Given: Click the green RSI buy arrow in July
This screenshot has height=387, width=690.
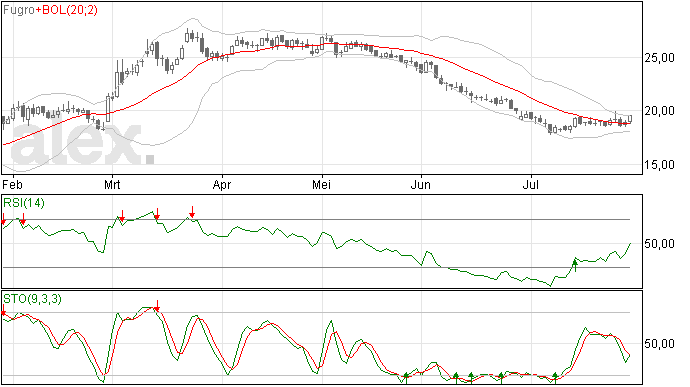Looking at the screenshot, I should coord(575,265).
